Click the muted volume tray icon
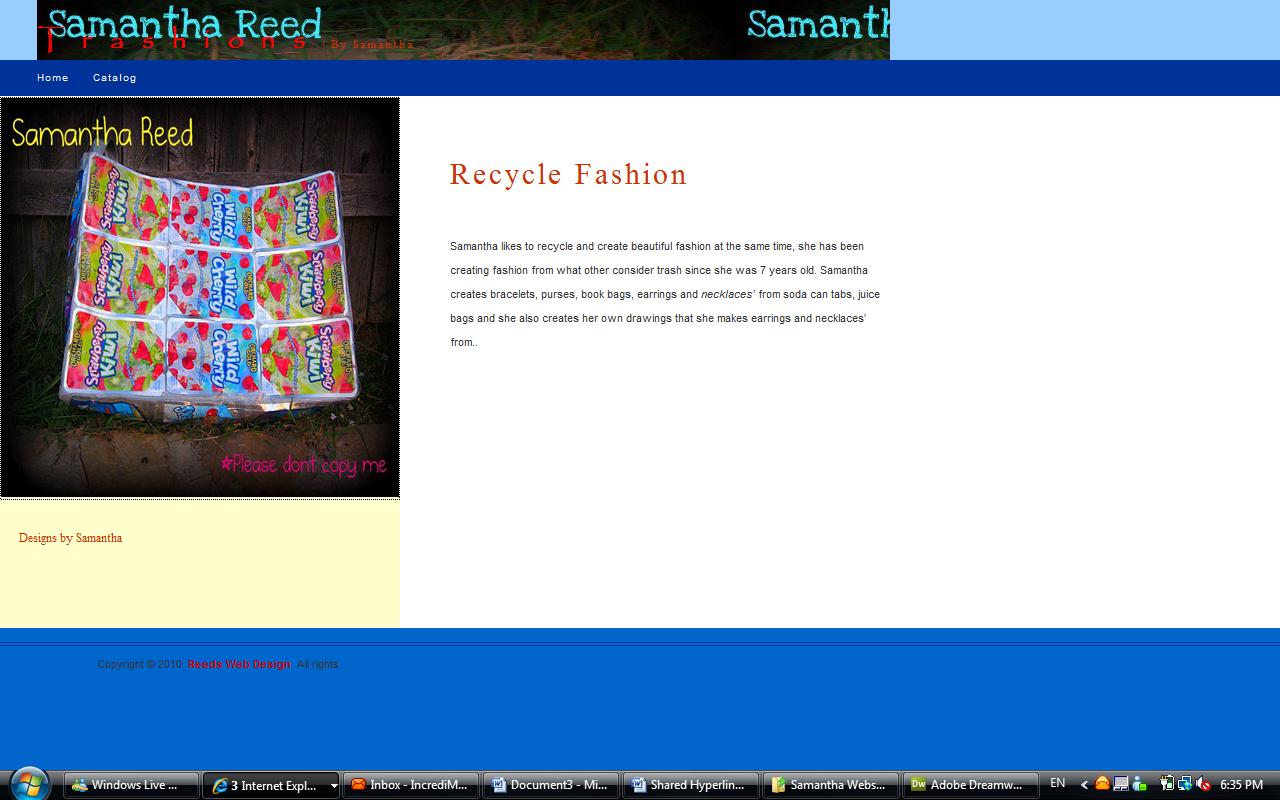 (1203, 784)
